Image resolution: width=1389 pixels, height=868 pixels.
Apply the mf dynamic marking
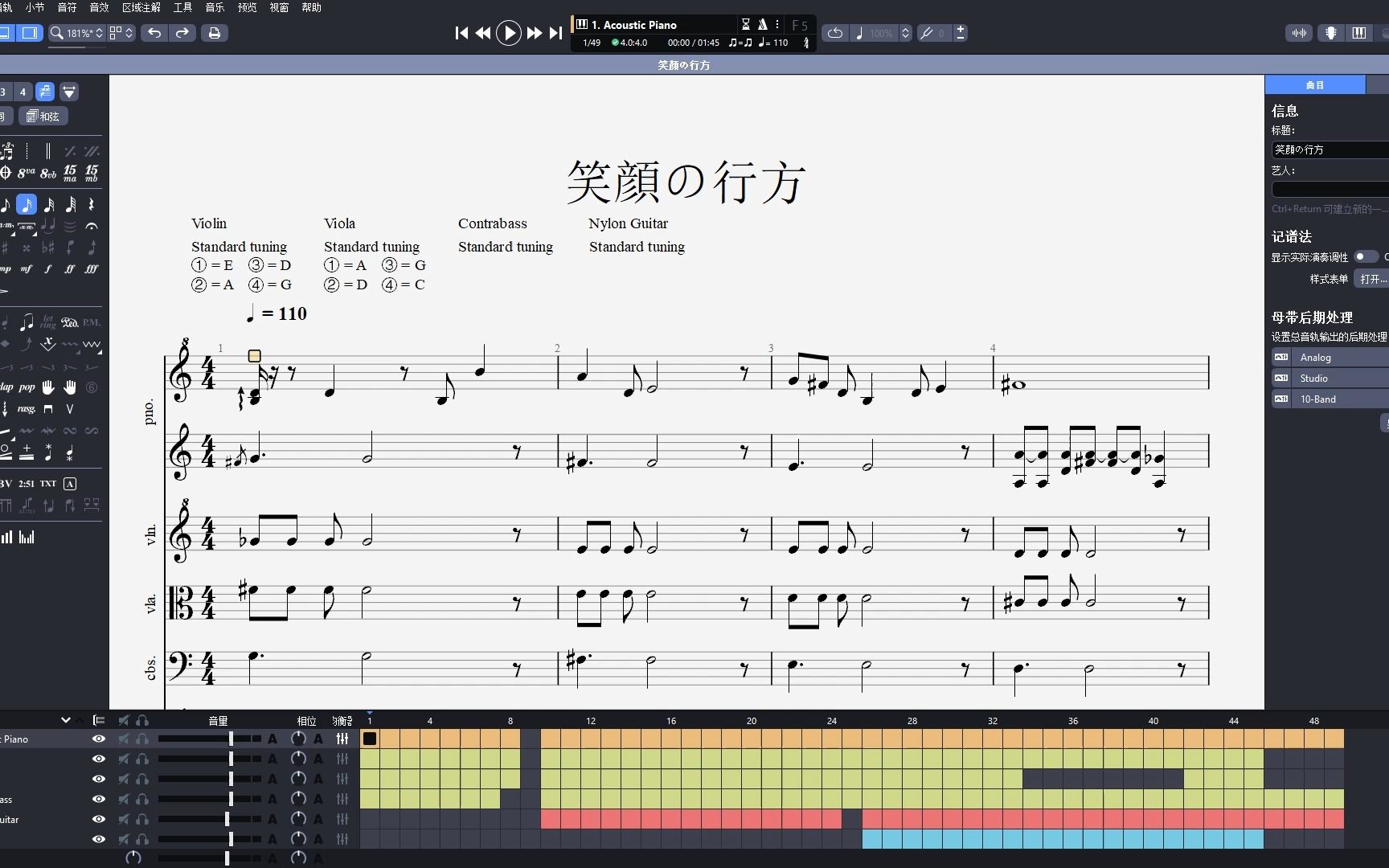[x=27, y=269]
